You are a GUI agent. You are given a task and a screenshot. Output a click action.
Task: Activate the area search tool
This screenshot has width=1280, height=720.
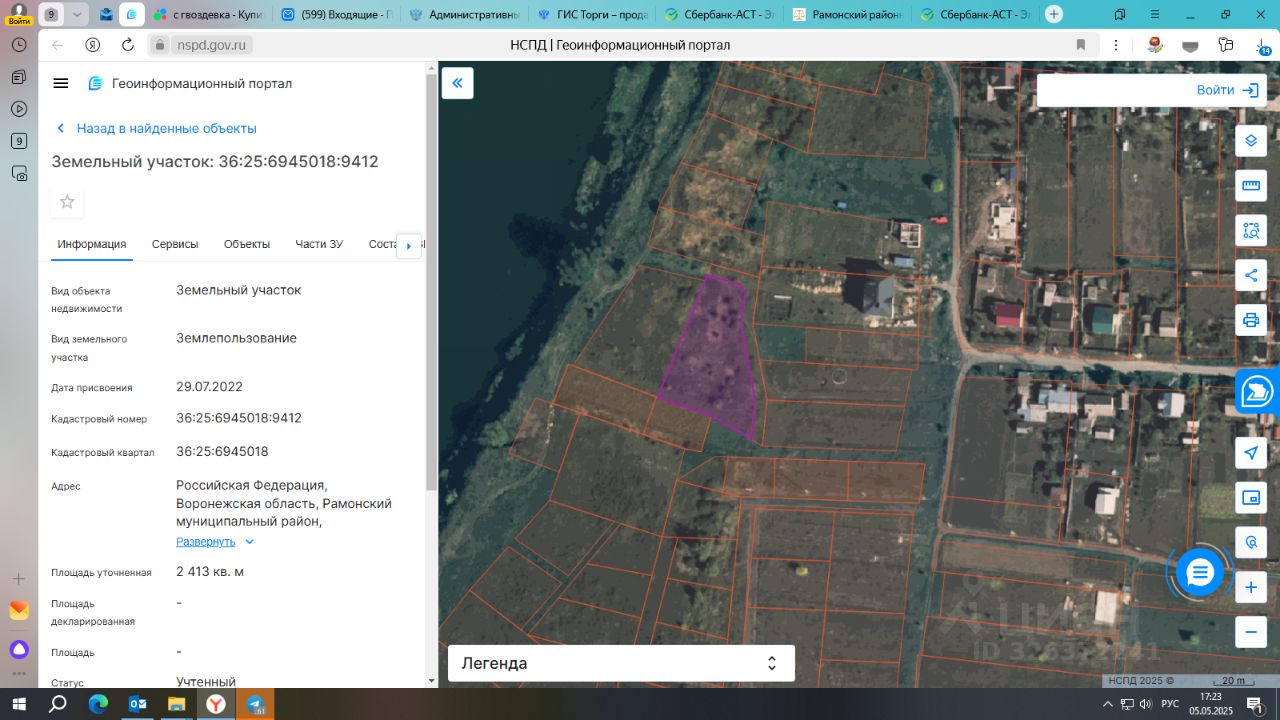pyautogui.click(x=1250, y=231)
